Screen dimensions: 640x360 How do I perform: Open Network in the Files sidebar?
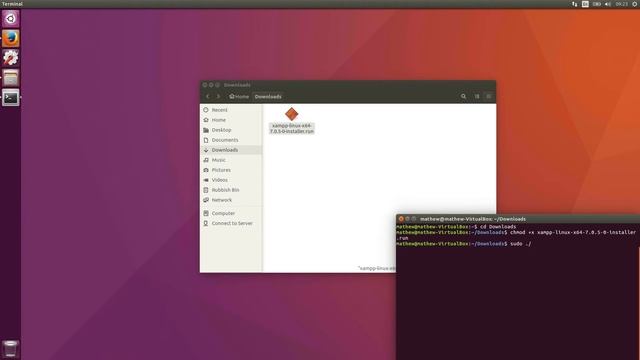[x=231, y=200]
